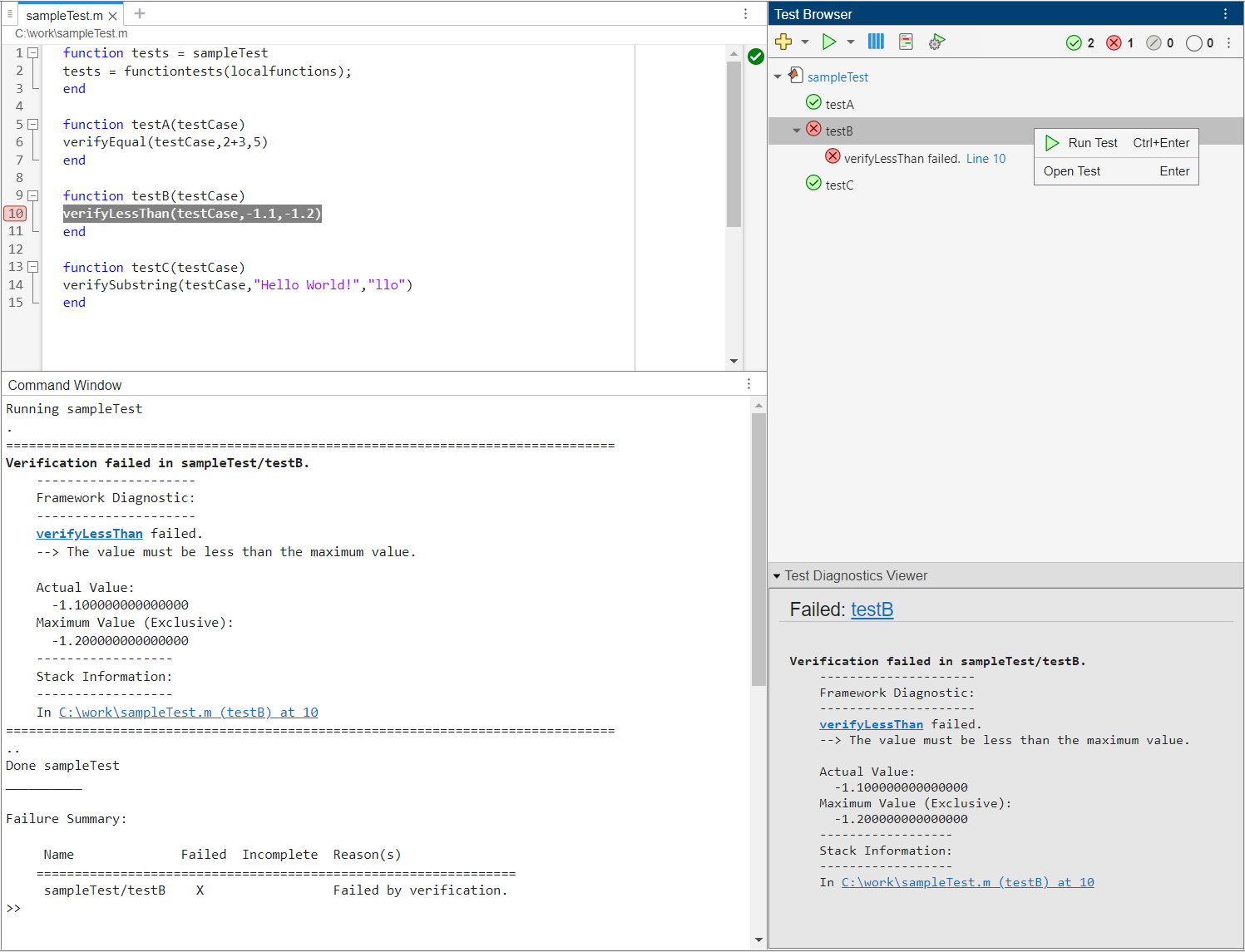This screenshot has height=952, width=1245.
Task: Click the testB link in Diagnostics Viewer
Action: pyautogui.click(x=872, y=609)
